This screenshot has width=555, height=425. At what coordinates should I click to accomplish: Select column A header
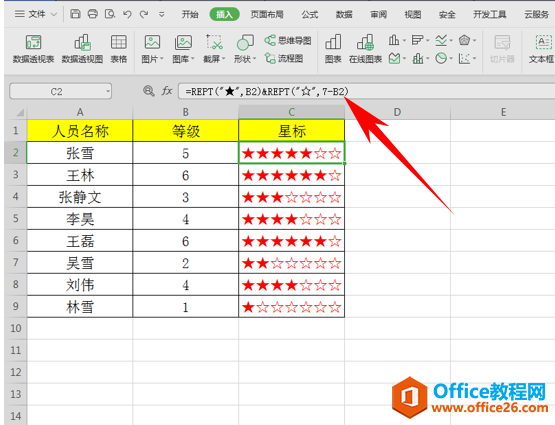click(x=80, y=112)
